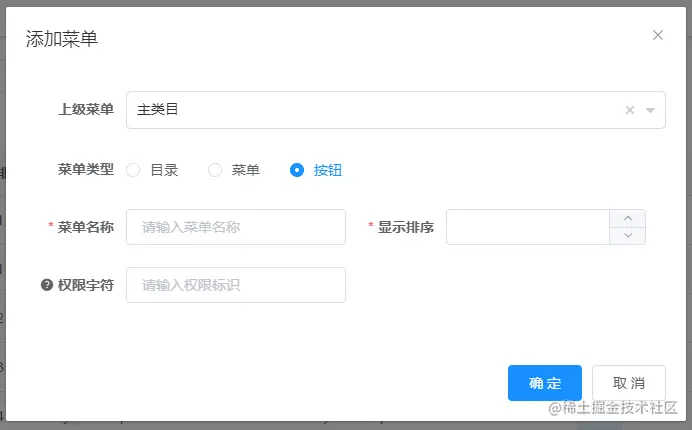Cancel with the 取消 button
Viewport: 692px width, 430px height.
click(628, 383)
